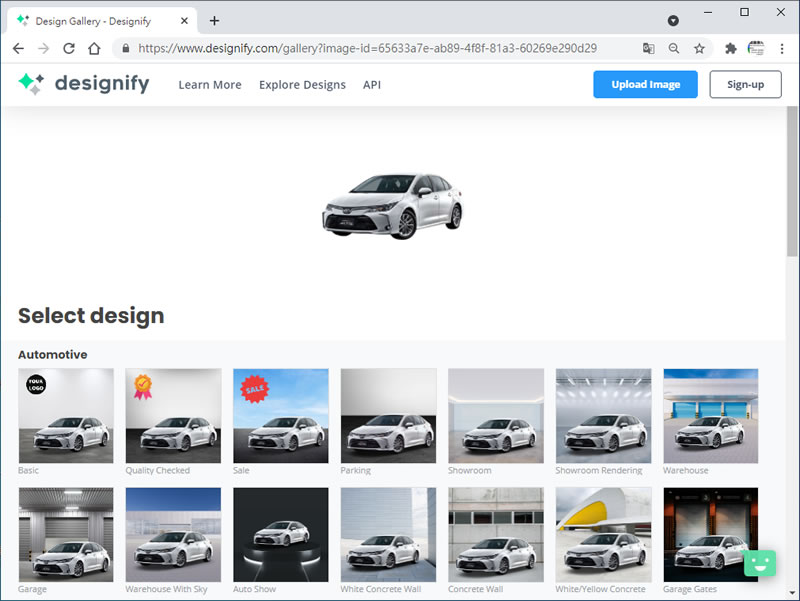Click the Designify logo

pos(83,84)
